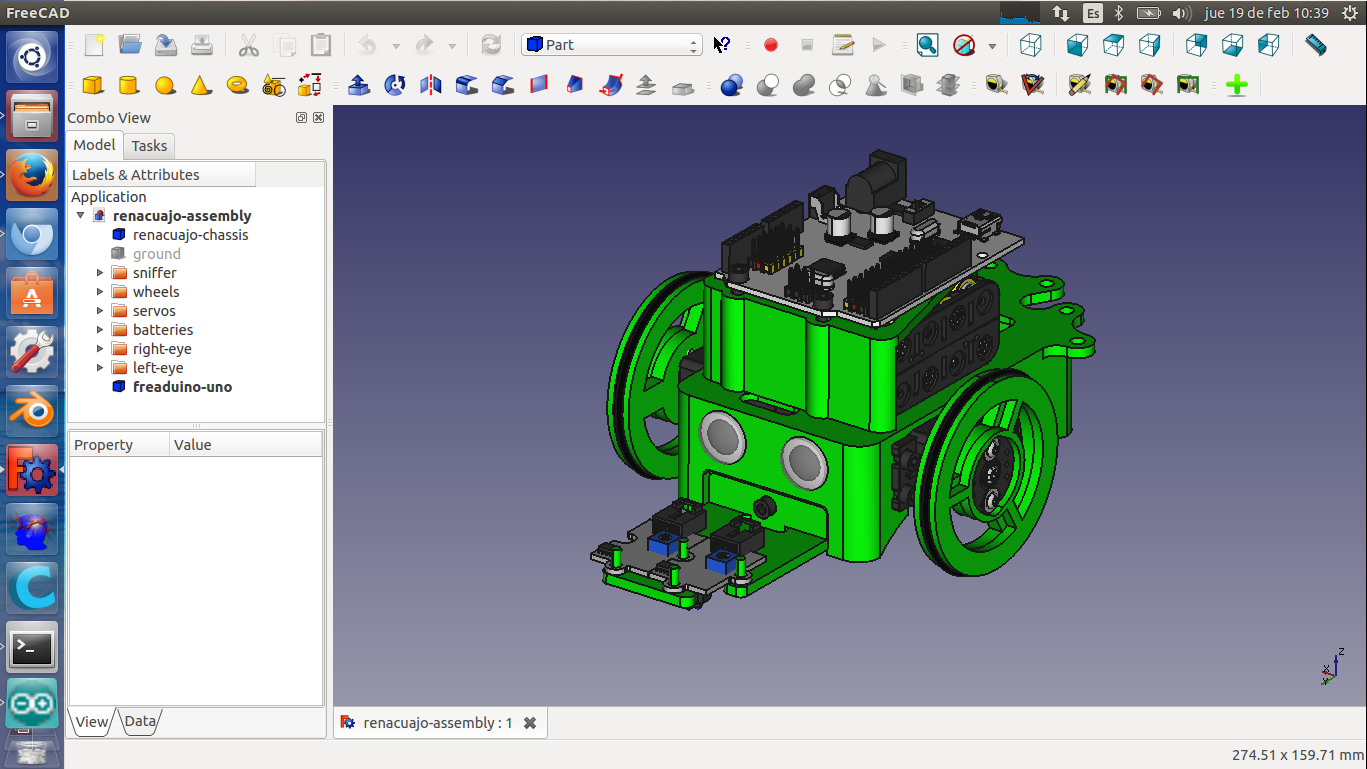Switch to the Data property tab

(x=140, y=721)
